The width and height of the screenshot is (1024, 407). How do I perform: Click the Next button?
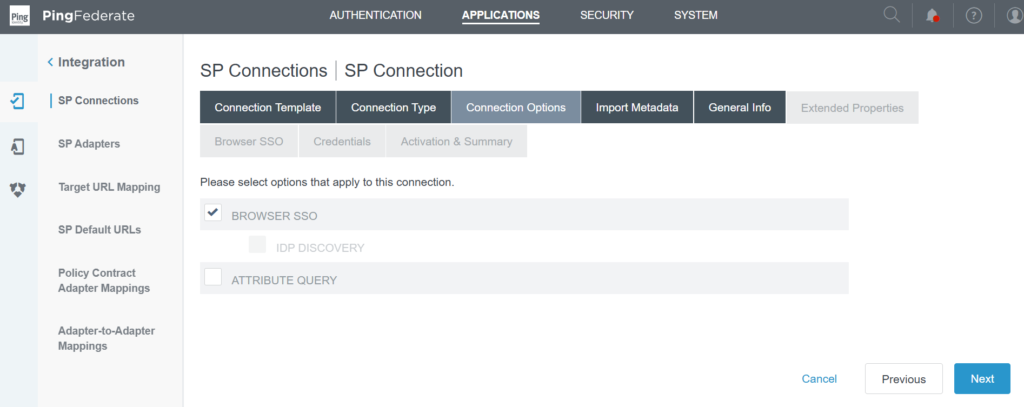click(x=982, y=379)
